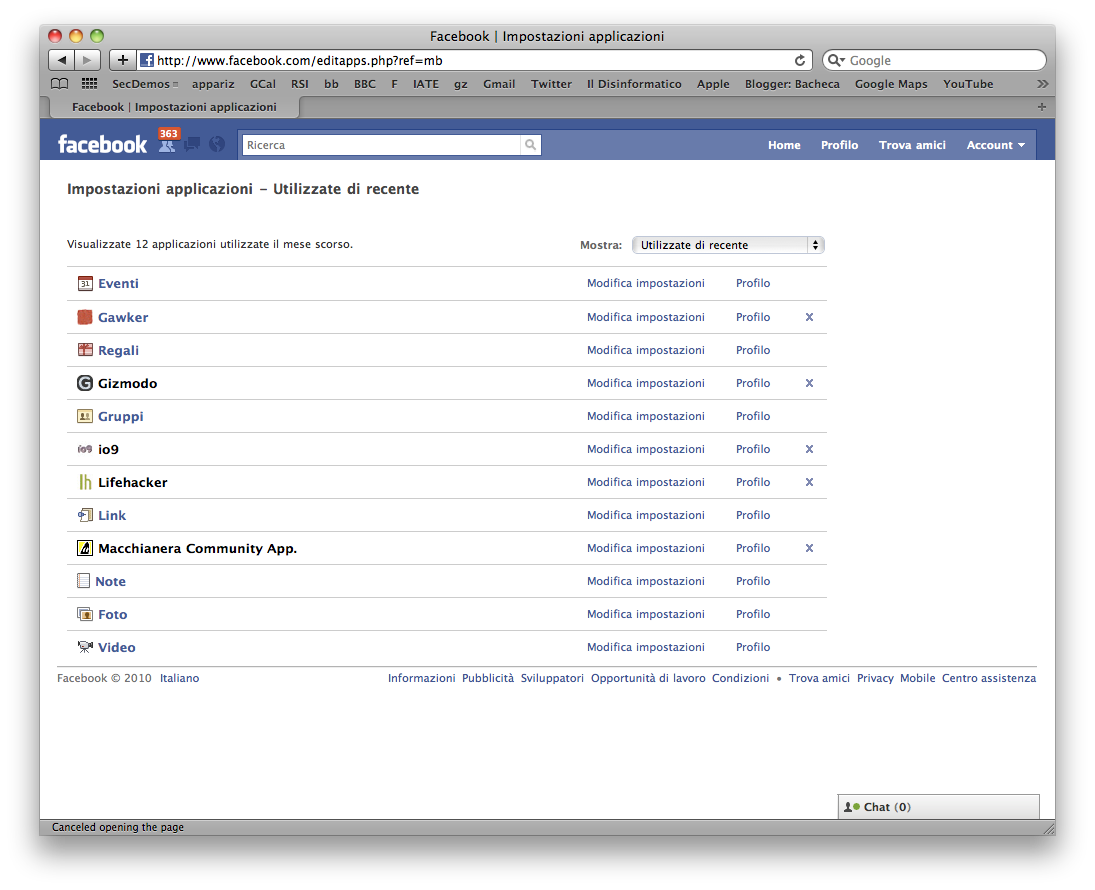Click the facebook logo
This screenshot has height=890, width=1095.
pyautogui.click(x=102, y=145)
